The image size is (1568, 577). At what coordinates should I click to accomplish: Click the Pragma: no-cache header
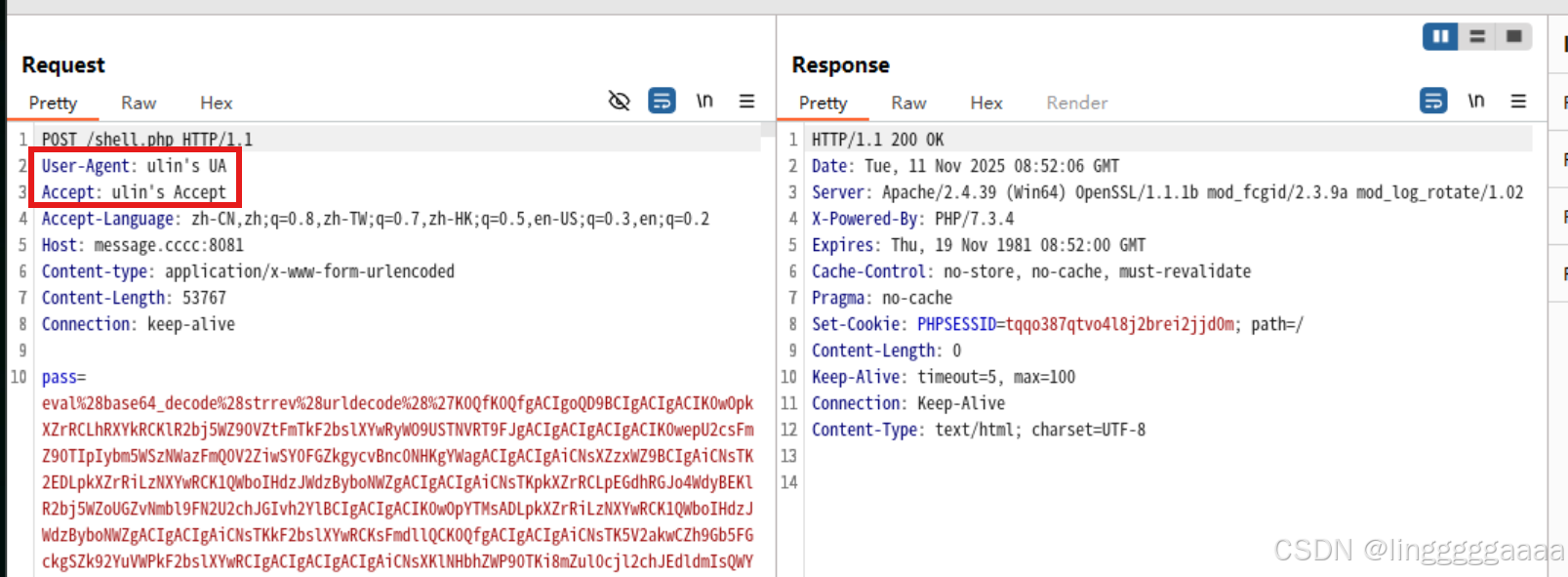pos(882,298)
